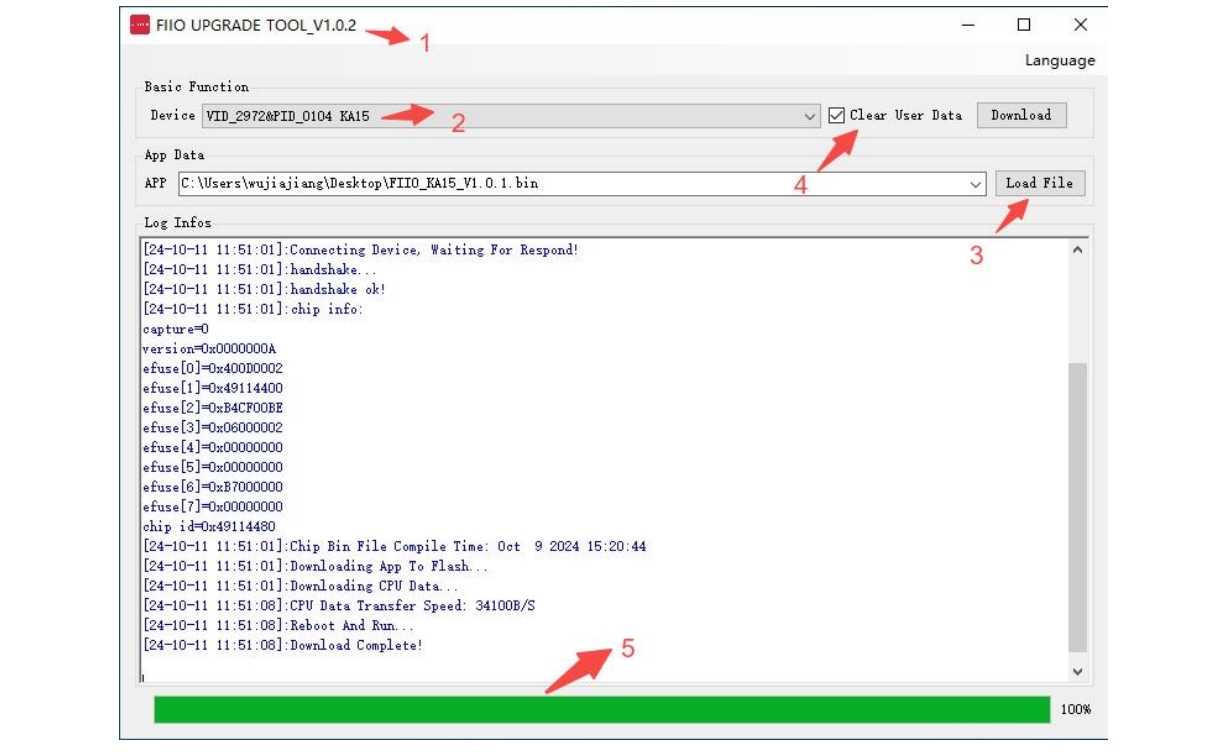Click the APP firmware path input field
Viewport: 1212px width, 756px height.
pyautogui.click(x=570, y=184)
